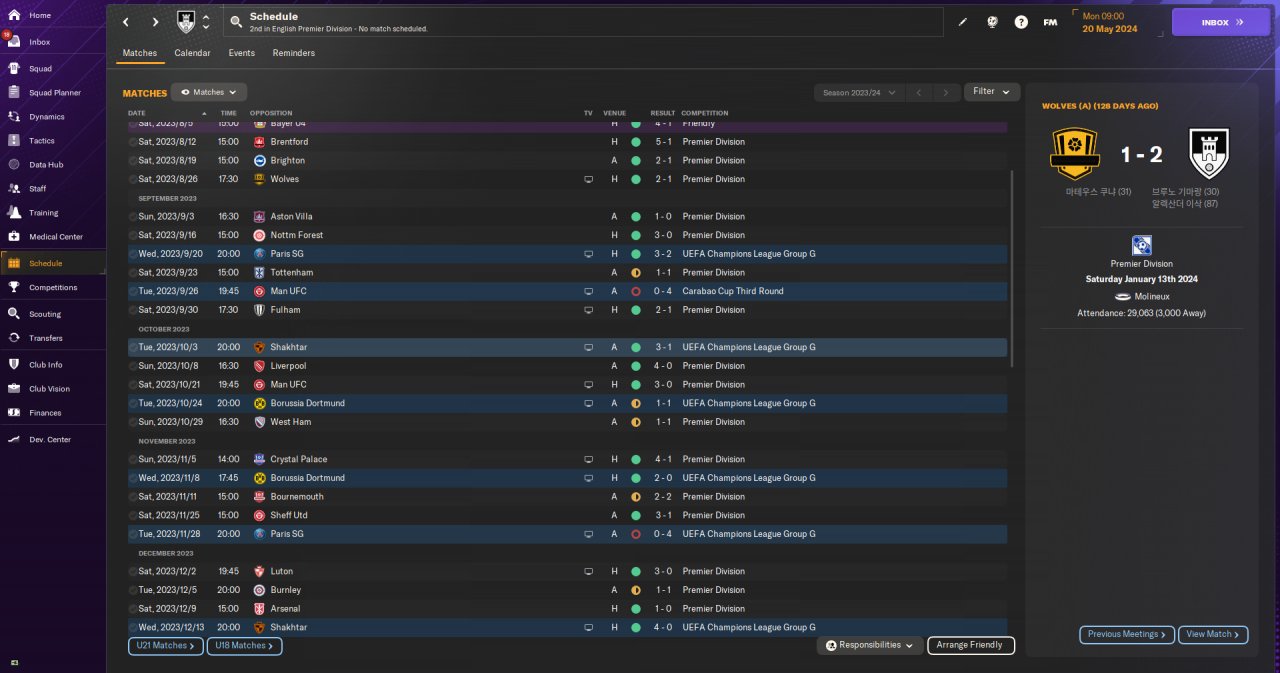Click the match list vertical scrollbar

point(1012,267)
